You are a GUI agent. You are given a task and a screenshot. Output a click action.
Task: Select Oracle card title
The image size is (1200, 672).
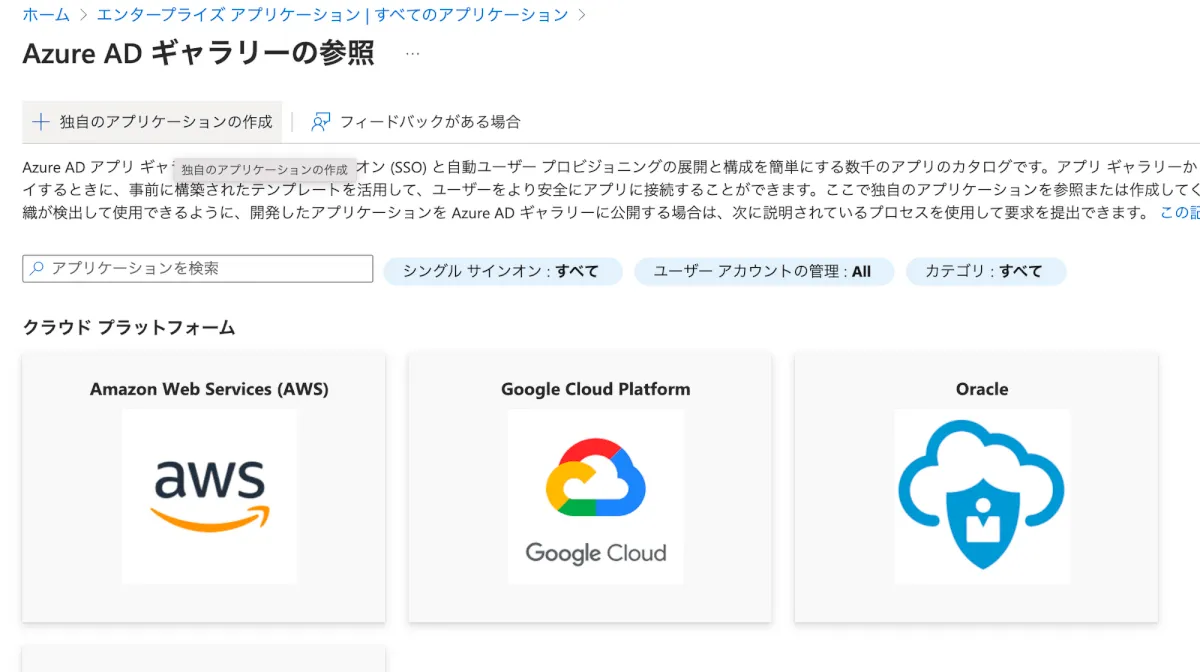point(982,389)
